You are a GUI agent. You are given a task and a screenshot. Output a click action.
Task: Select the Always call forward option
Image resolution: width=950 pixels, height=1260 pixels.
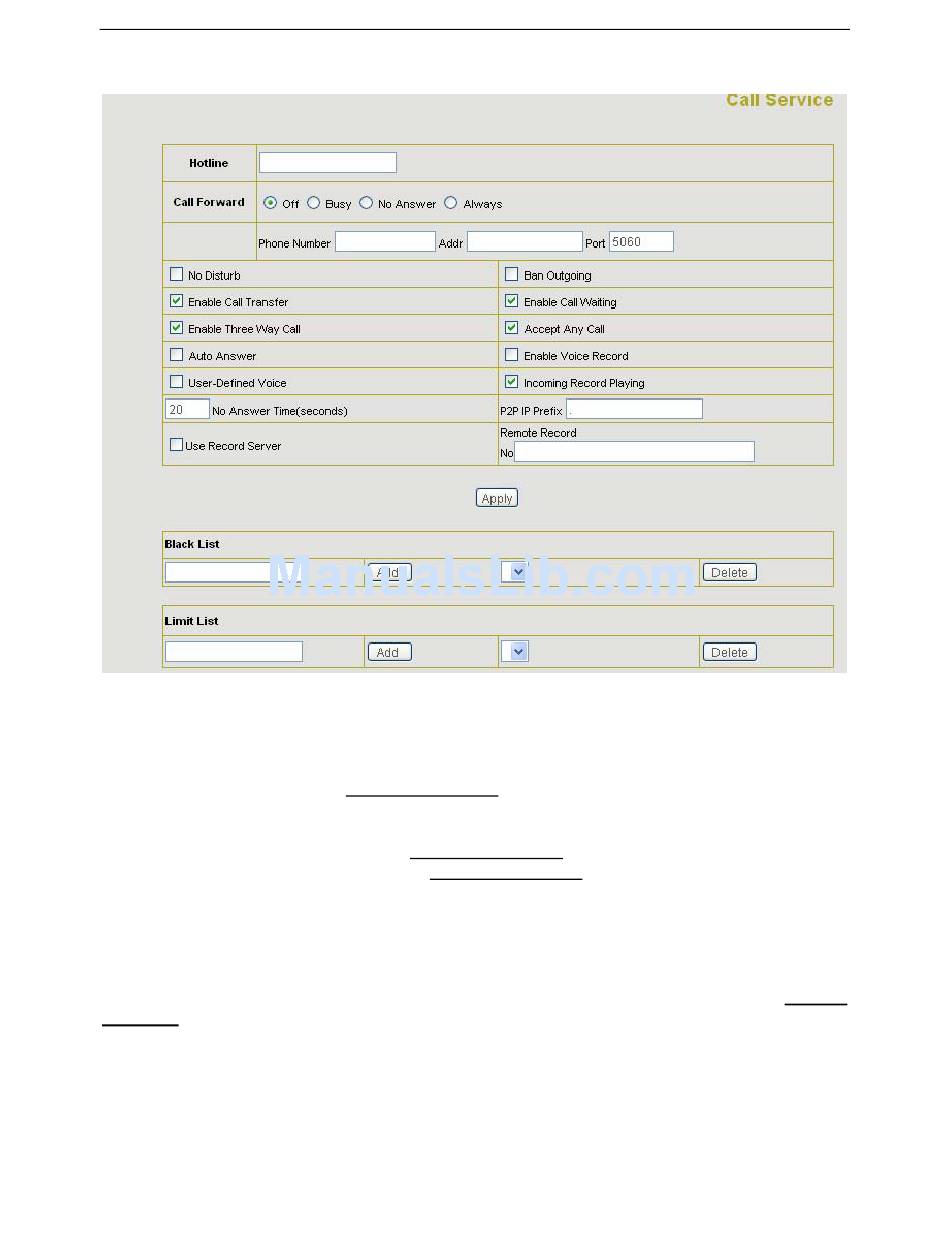coord(450,203)
